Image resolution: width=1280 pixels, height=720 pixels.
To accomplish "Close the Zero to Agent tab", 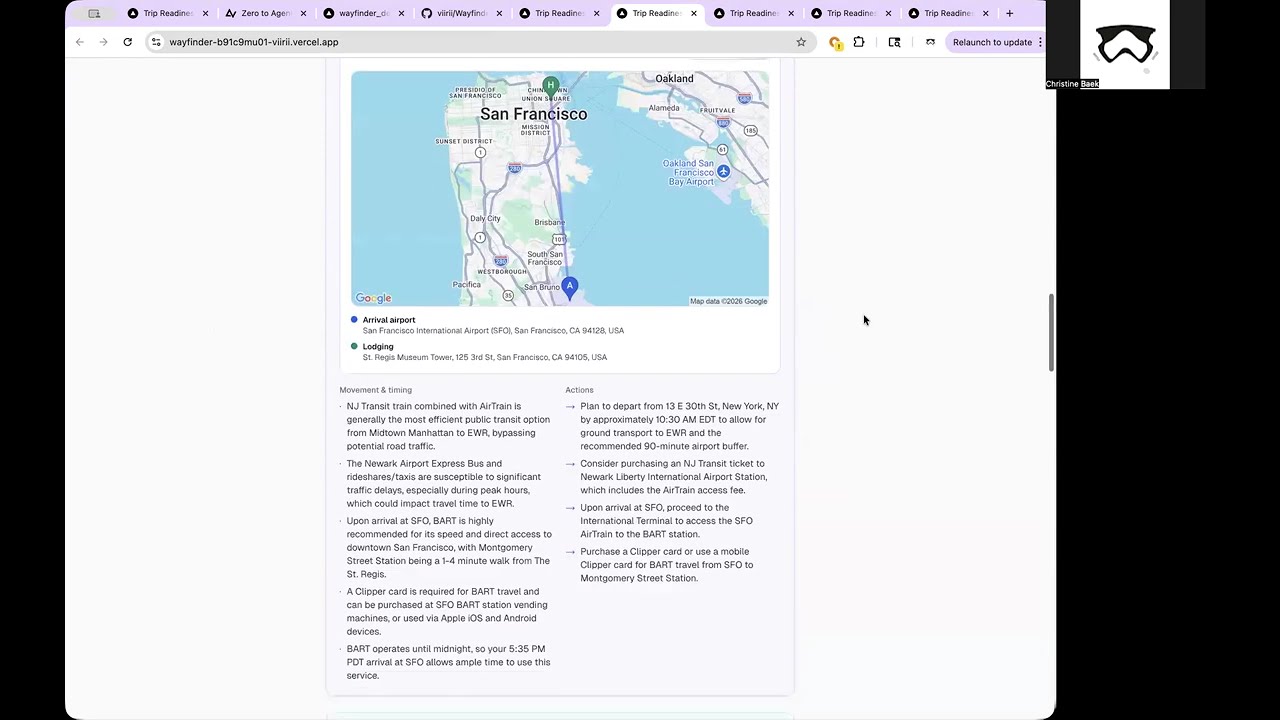I will (303, 13).
